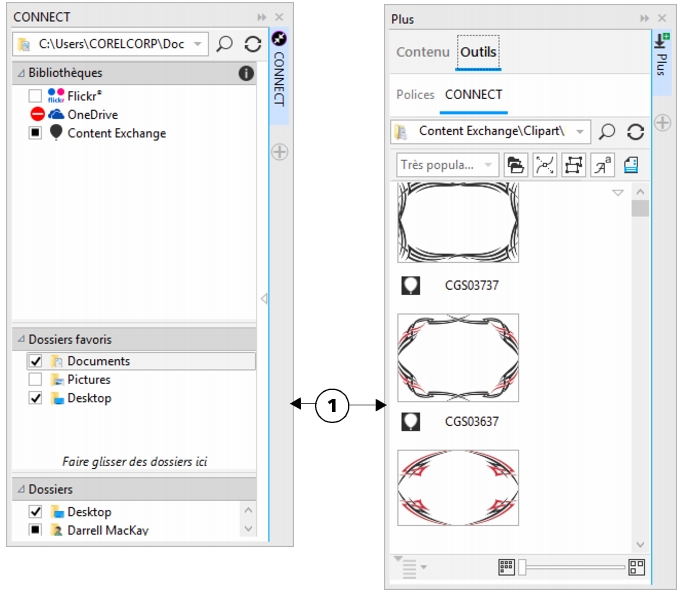
Task: Collapse the Dossiers favoris section
Action: tap(21, 340)
